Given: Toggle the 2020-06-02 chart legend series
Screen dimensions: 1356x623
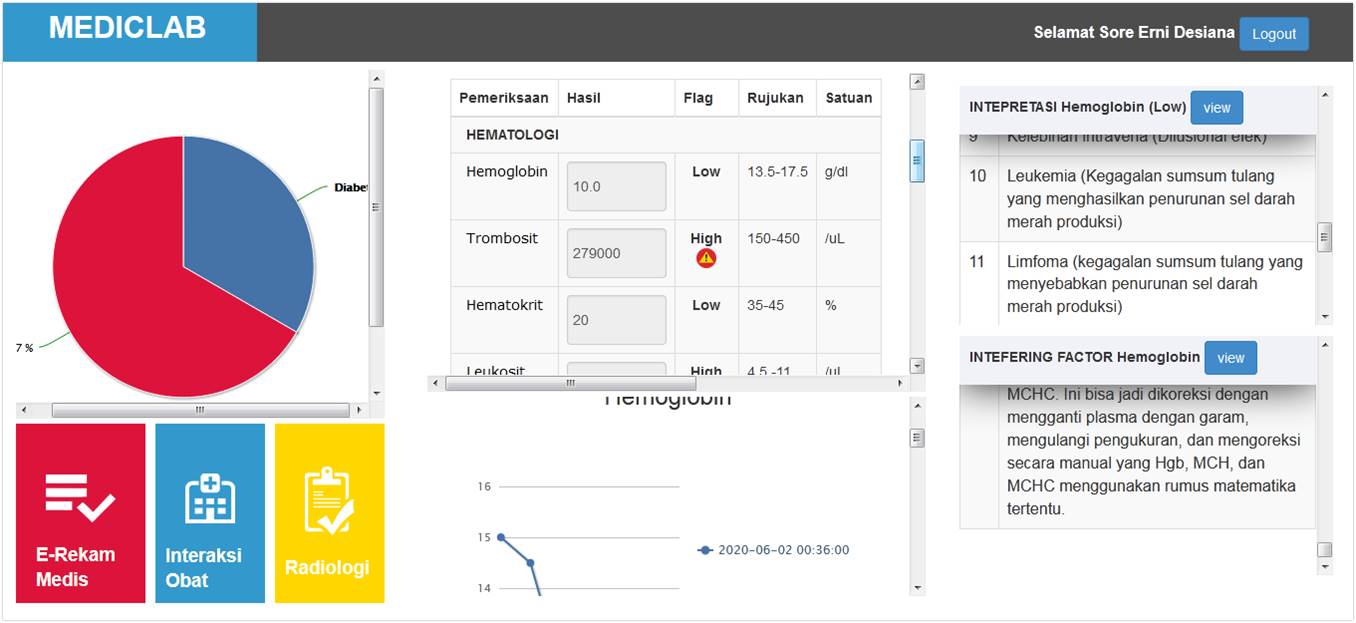Looking at the screenshot, I should point(773,550).
